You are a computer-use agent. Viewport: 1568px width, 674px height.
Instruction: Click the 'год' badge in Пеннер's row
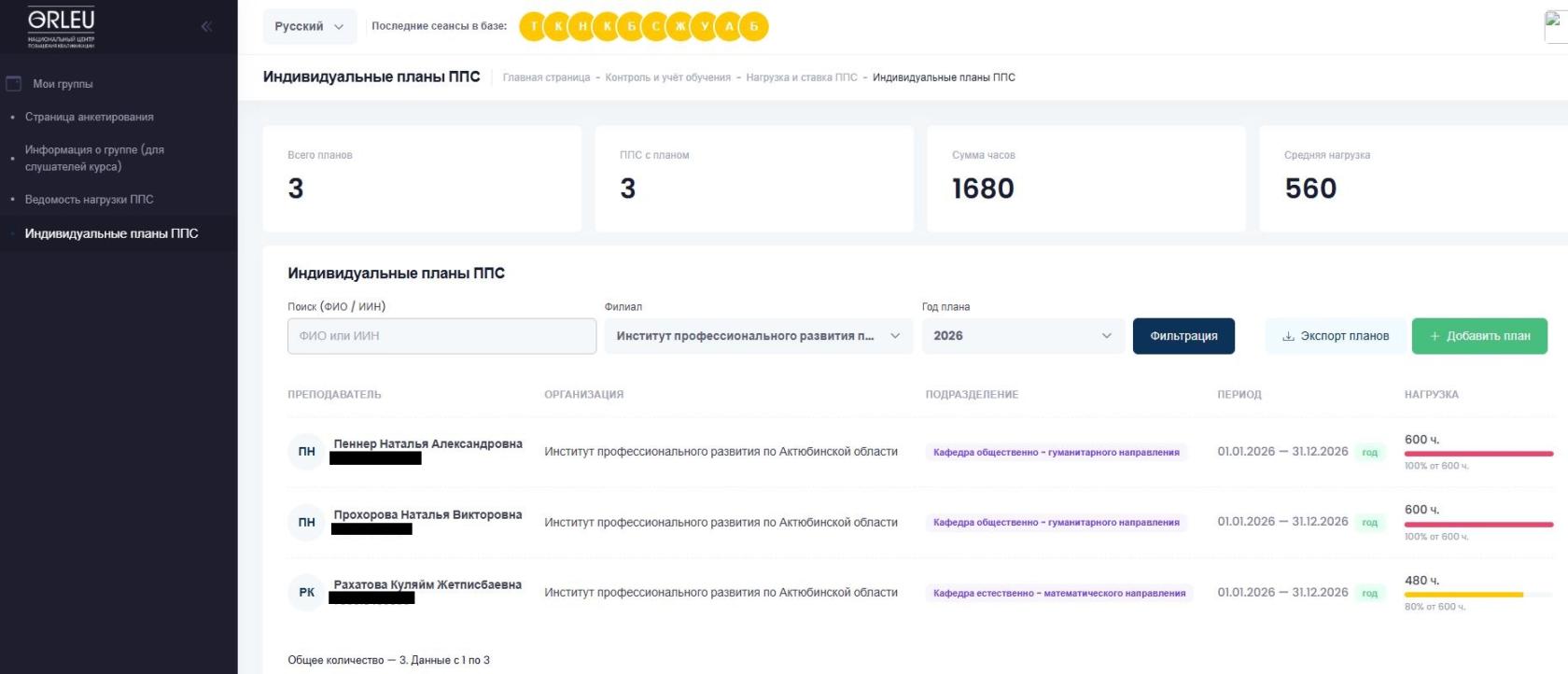pos(1369,452)
